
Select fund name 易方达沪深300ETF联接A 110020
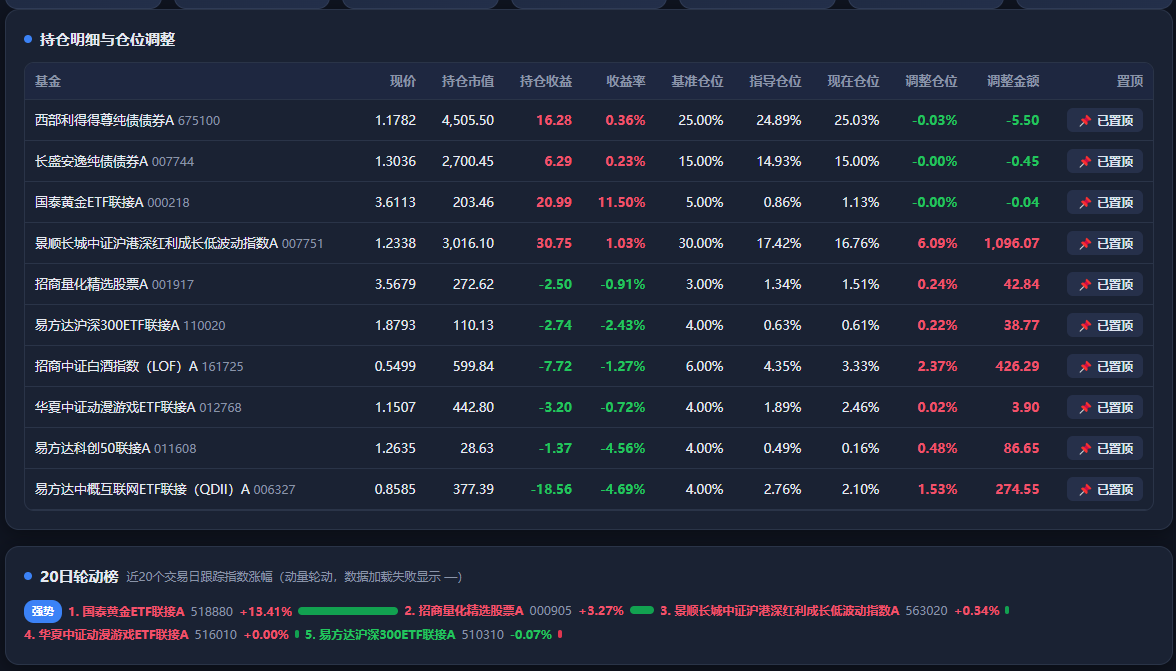(x=130, y=325)
